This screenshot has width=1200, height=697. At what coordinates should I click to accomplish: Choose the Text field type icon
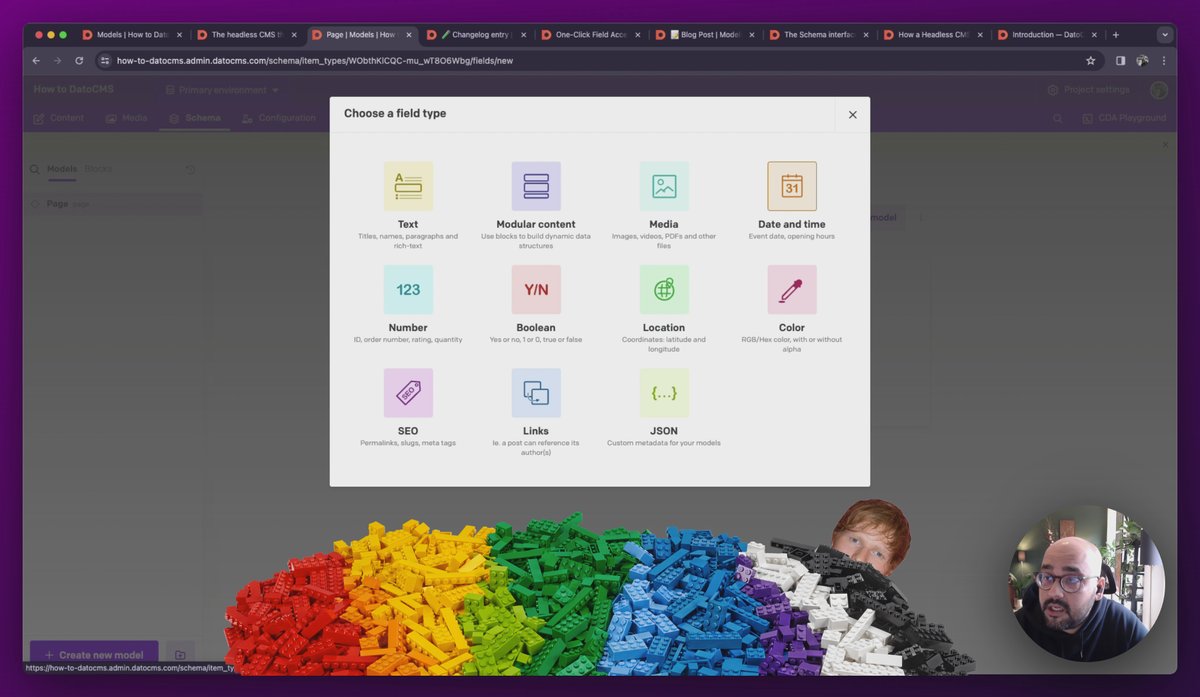408,186
